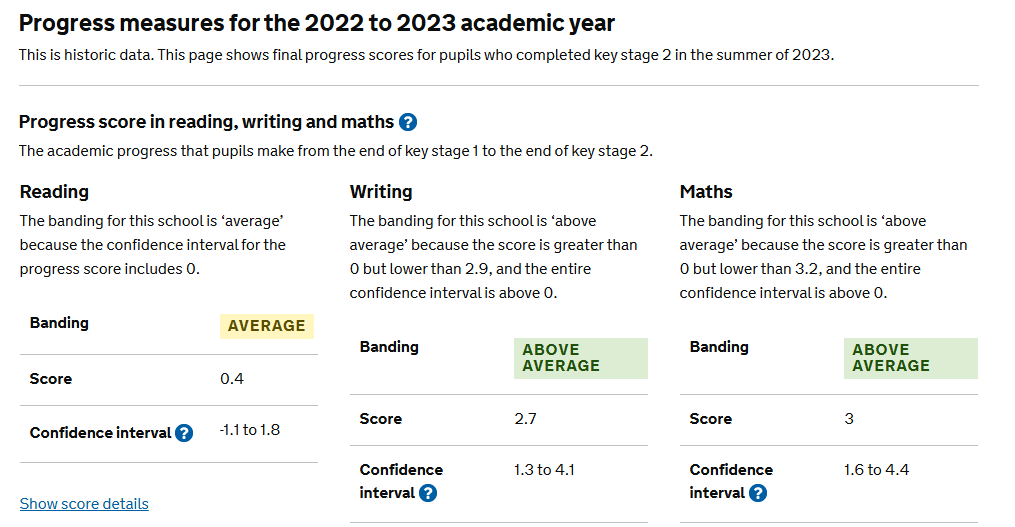Select the Writing section heading
The image size is (1015, 527).
pos(381,192)
